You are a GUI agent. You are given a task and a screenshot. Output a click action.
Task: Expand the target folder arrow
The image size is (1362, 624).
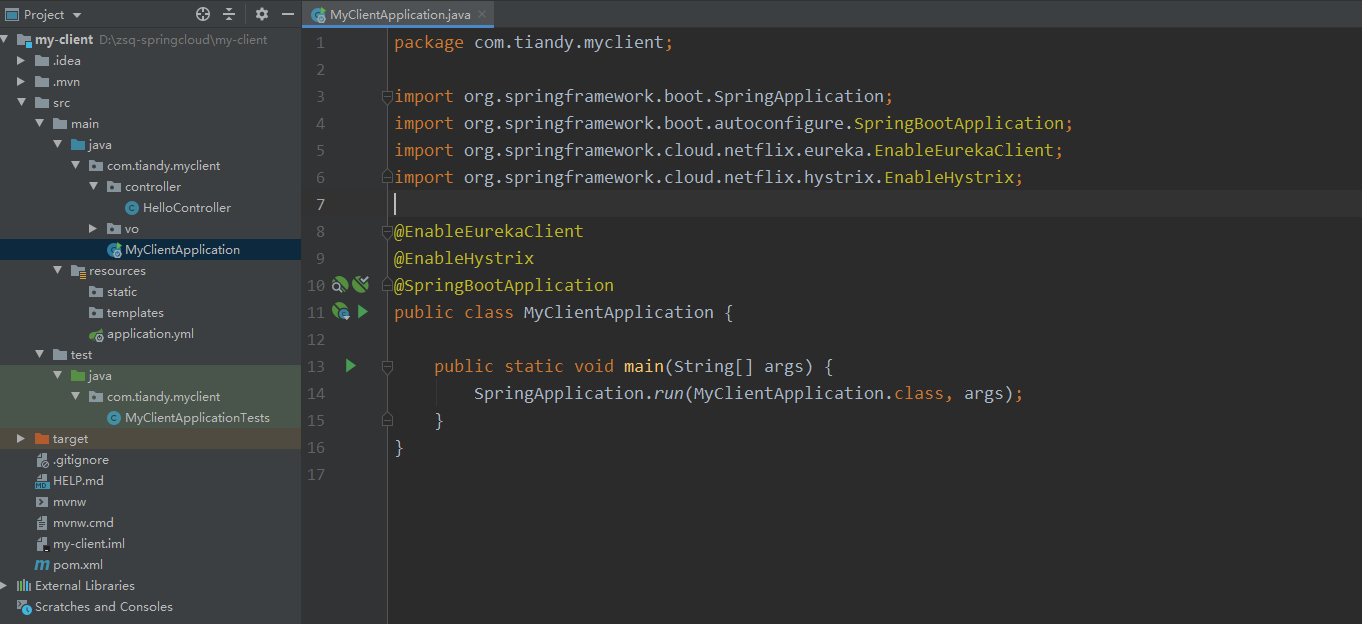(22, 439)
